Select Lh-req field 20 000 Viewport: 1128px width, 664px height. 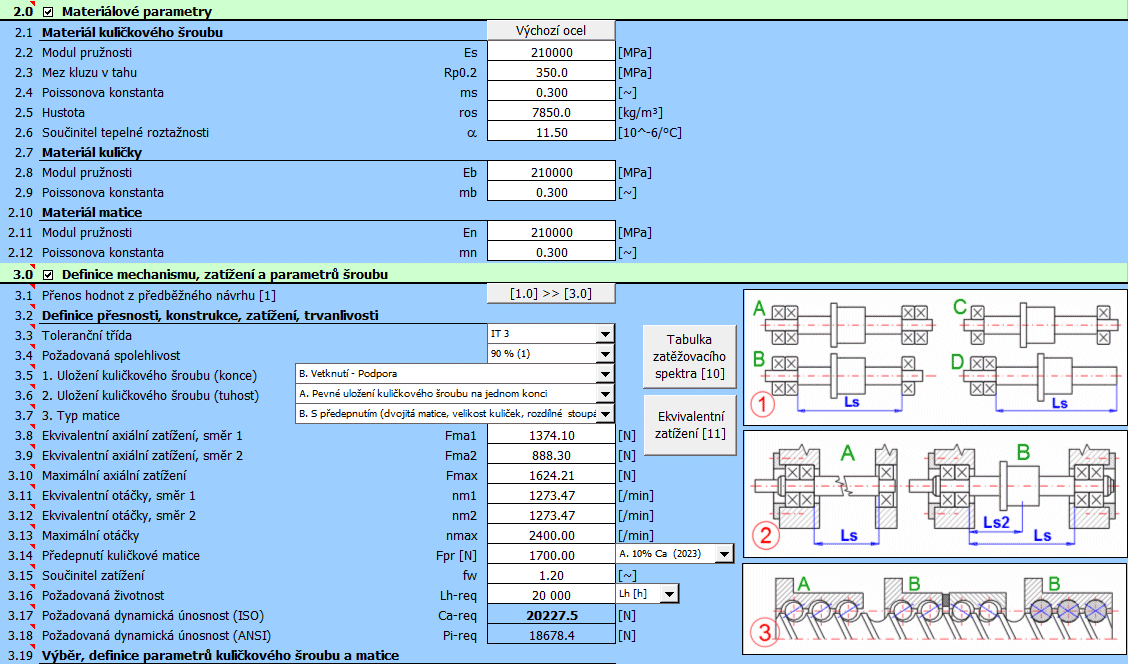click(x=552, y=596)
